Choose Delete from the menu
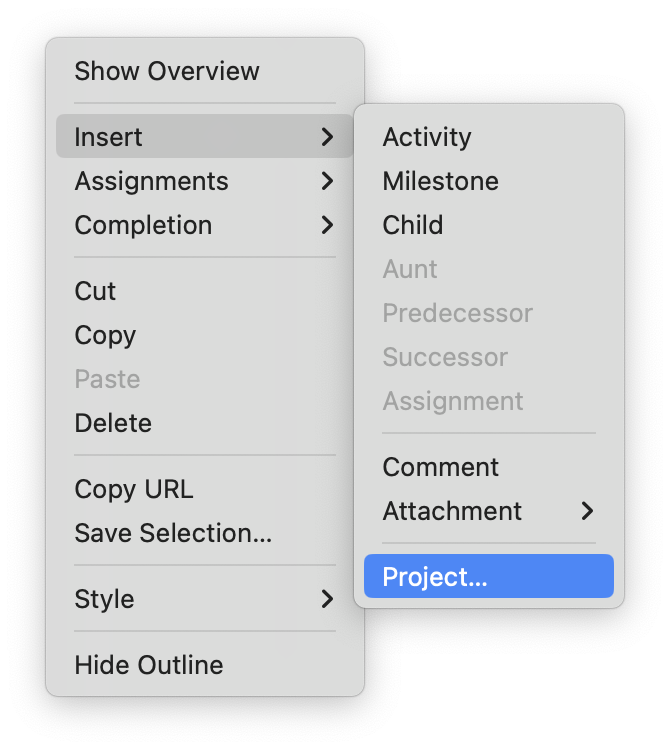 point(113,423)
